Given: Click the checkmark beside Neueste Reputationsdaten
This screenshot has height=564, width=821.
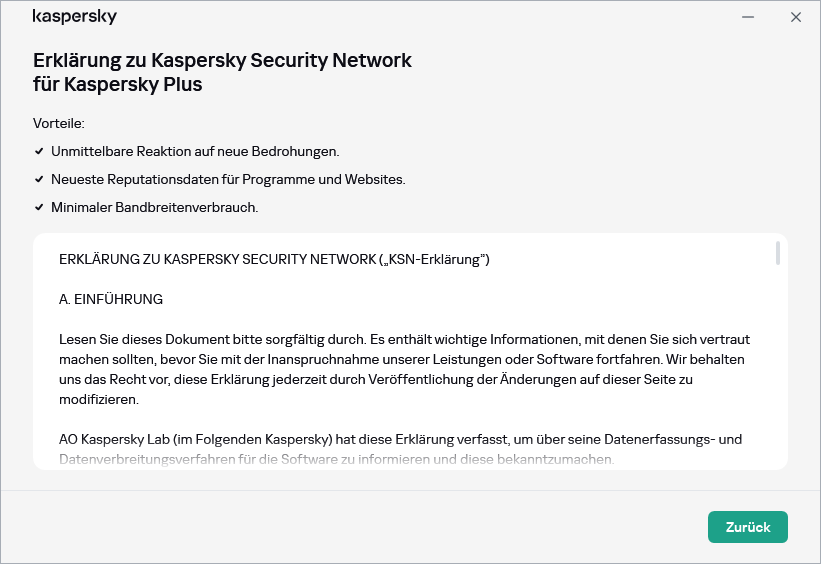Looking at the screenshot, I should point(39,180).
